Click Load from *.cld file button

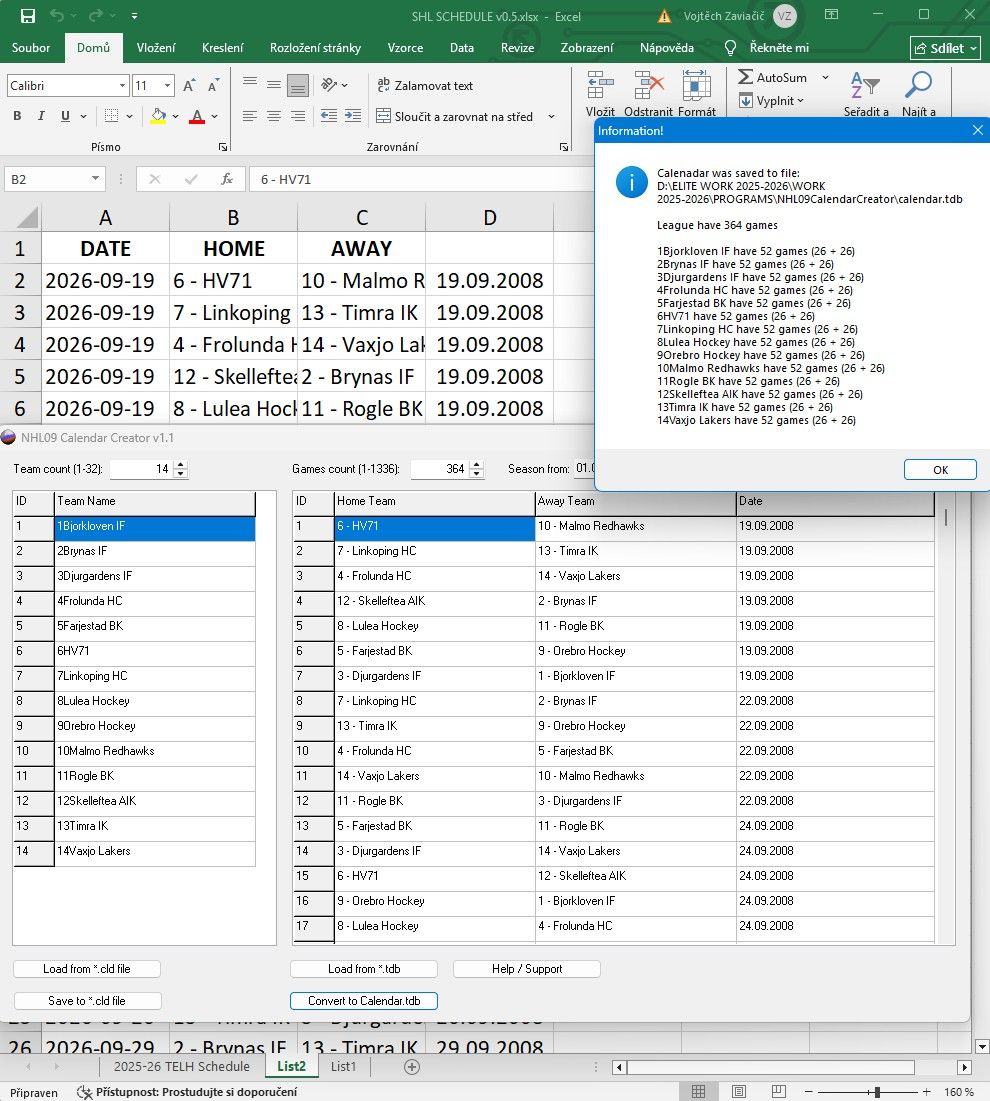[87, 969]
